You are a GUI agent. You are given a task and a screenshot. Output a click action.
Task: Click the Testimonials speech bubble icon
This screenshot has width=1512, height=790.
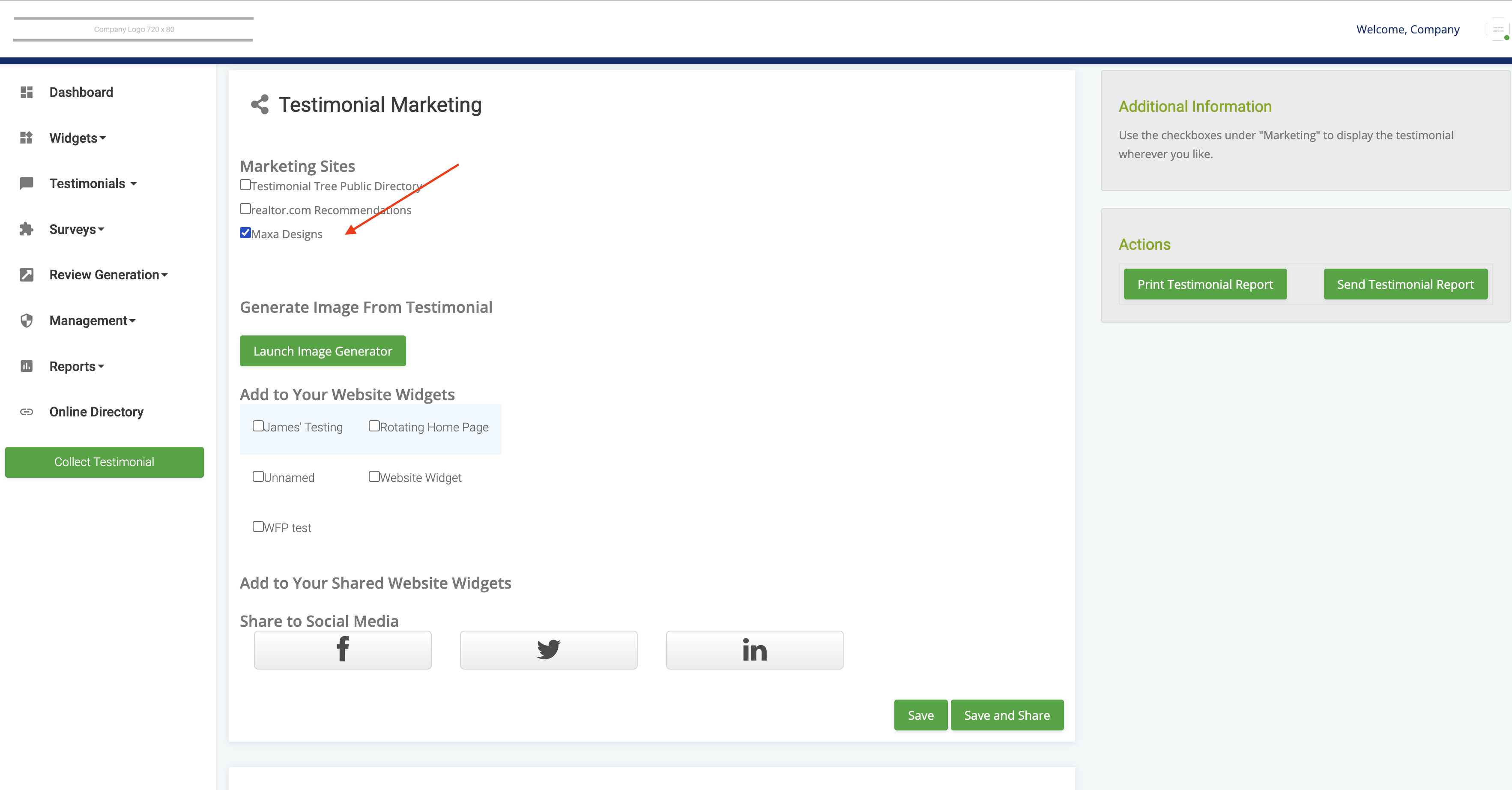(27, 183)
